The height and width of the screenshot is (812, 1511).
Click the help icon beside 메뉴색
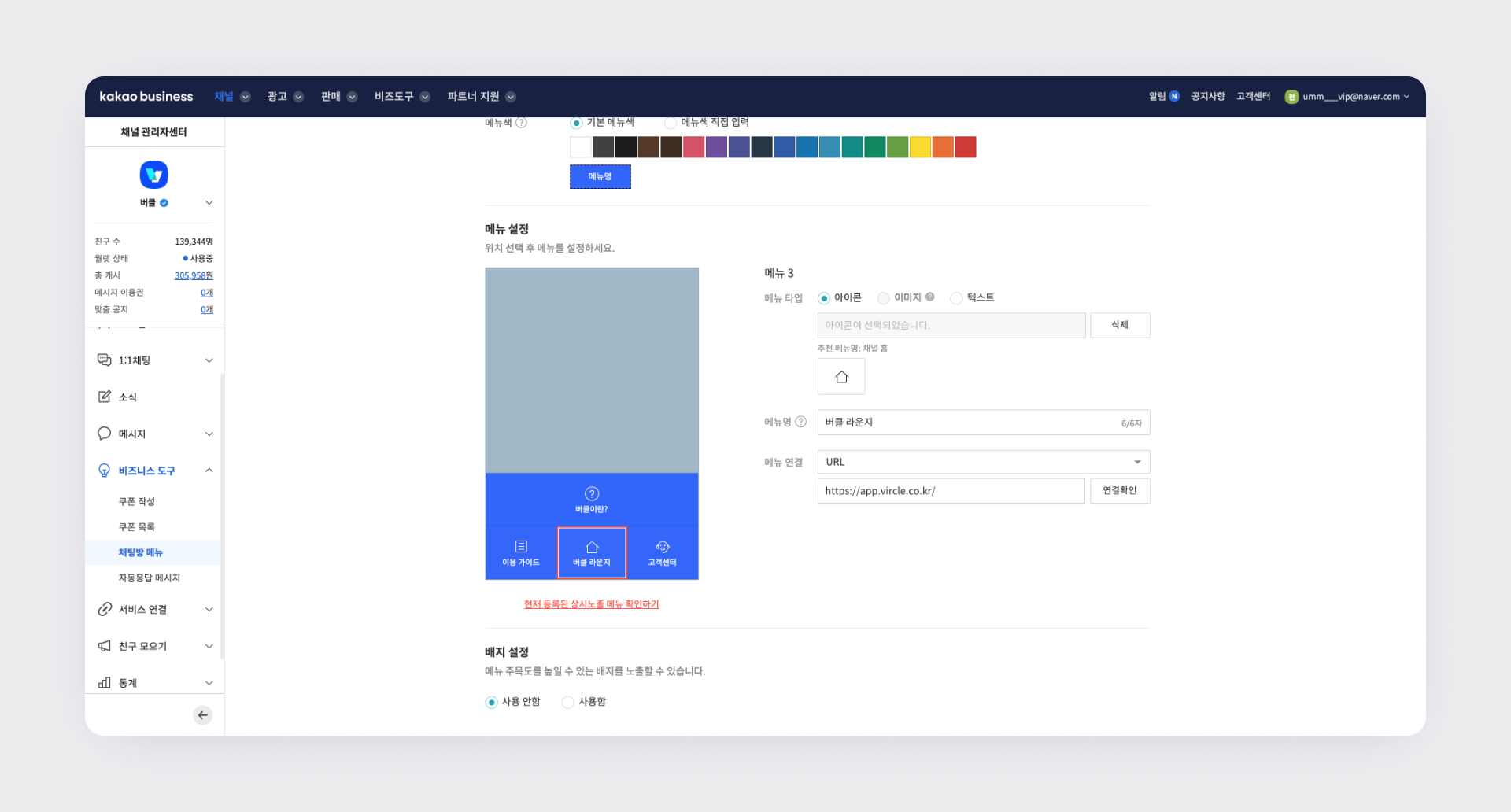521,123
